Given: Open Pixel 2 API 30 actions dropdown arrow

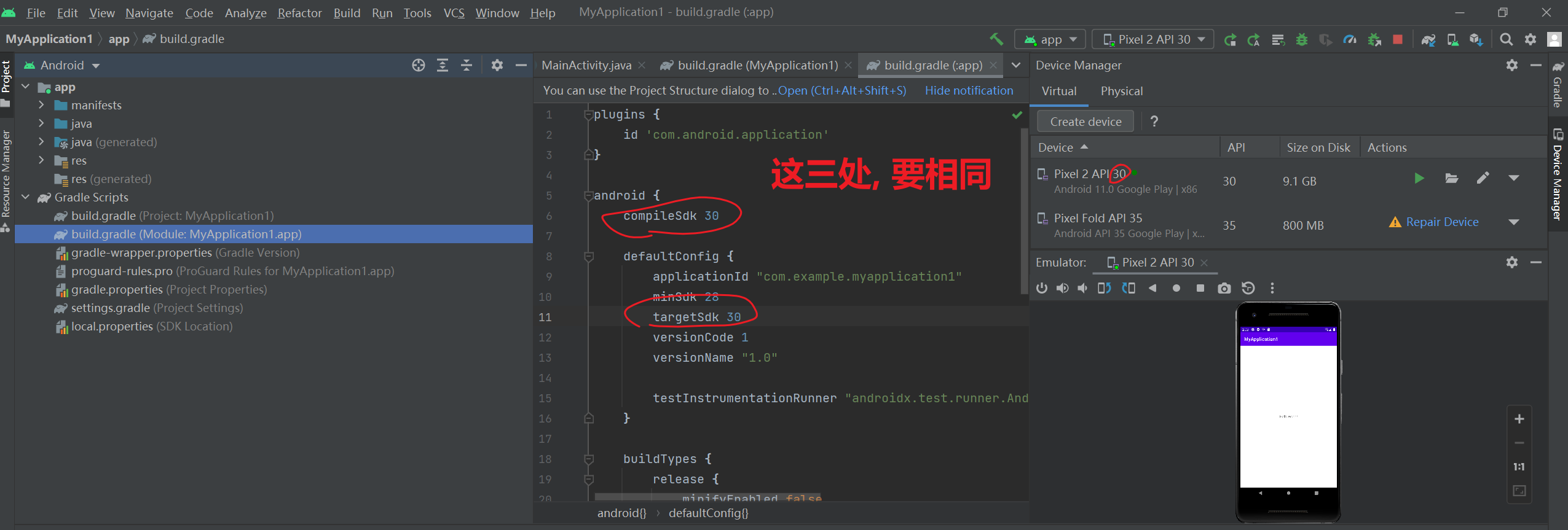Looking at the screenshot, I should click(x=1514, y=178).
